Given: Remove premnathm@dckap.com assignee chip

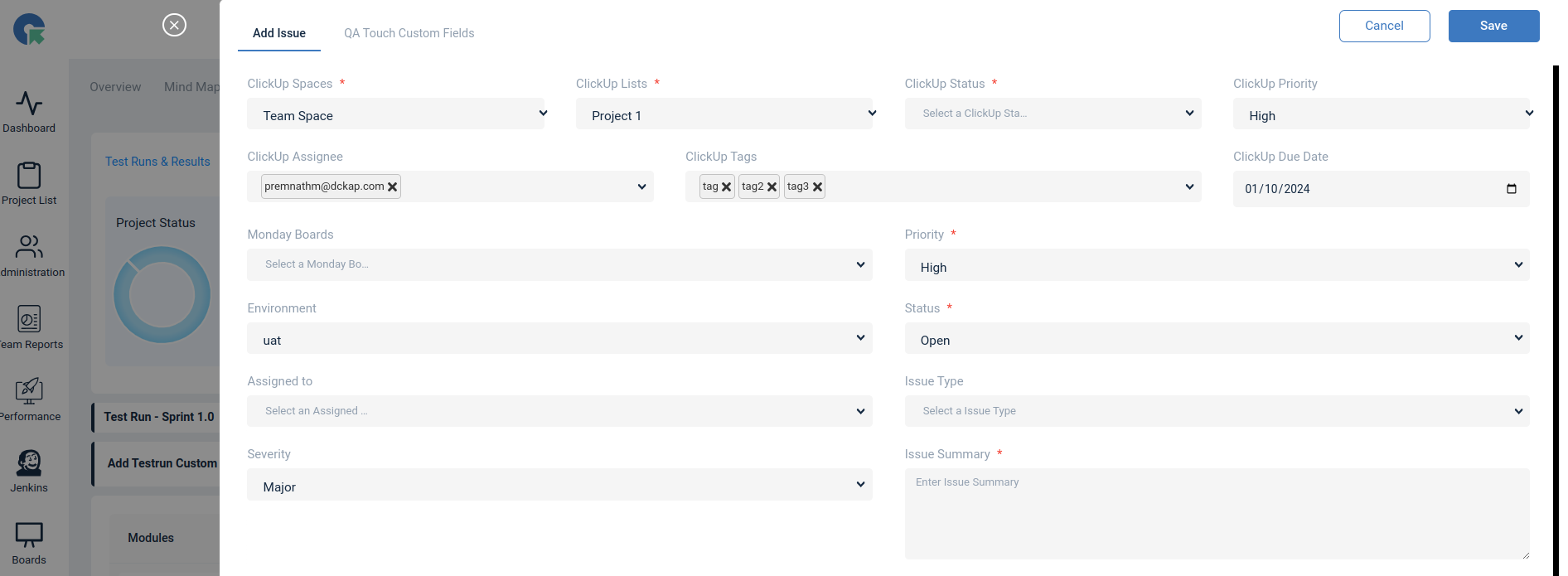Looking at the screenshot, I should click(x=393, y=187).
